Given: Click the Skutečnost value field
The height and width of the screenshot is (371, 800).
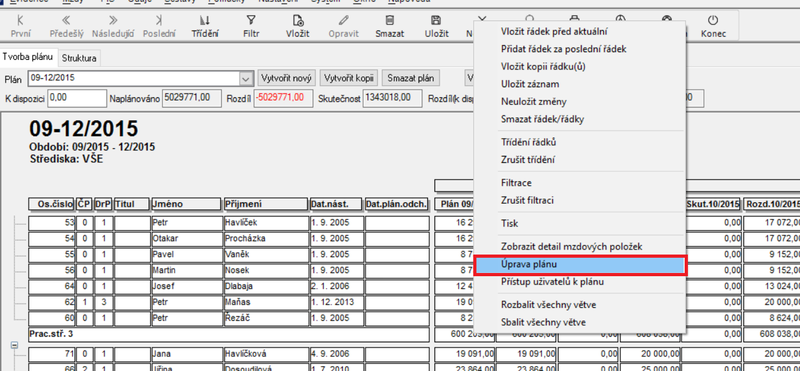Looking at the screenshot, I should 392,97.
